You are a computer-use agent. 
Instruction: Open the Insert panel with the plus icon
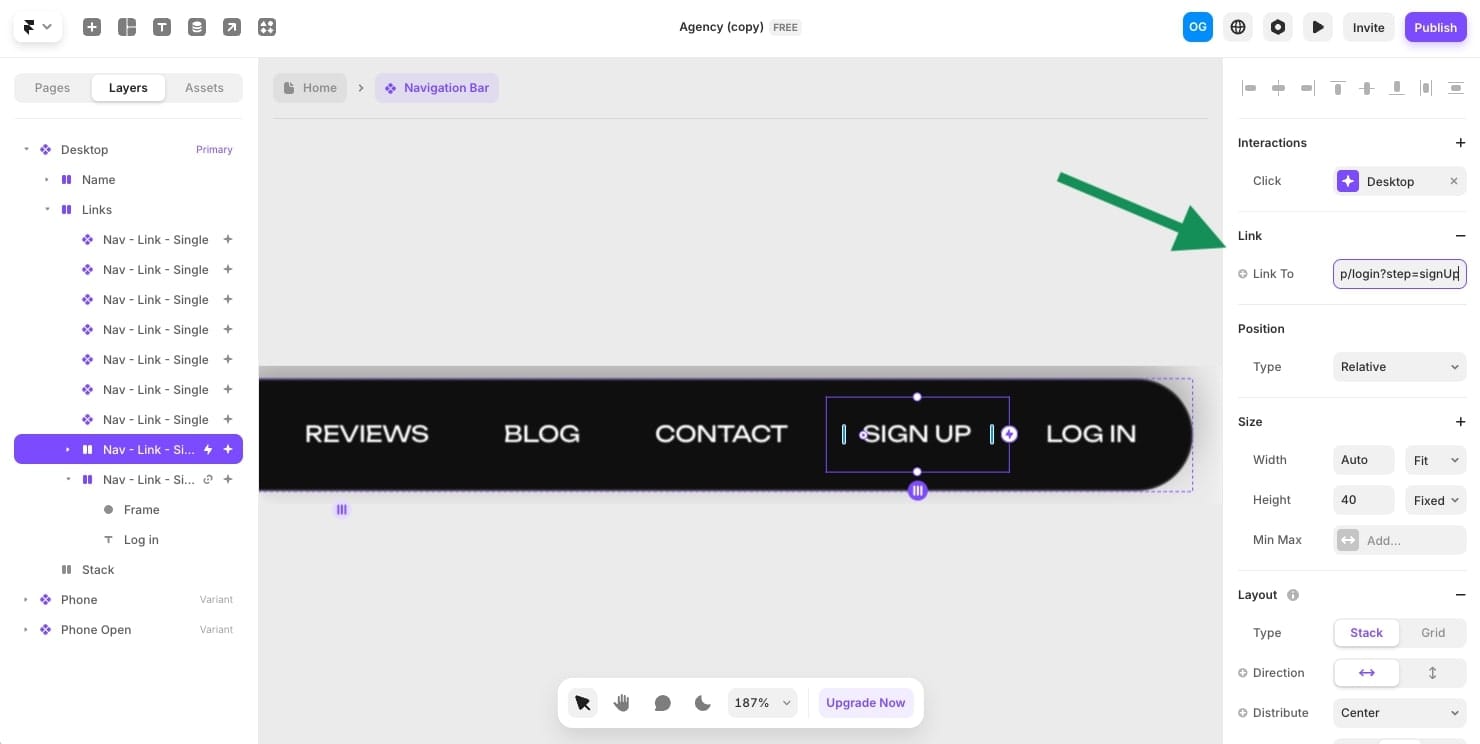pos(92,27)
